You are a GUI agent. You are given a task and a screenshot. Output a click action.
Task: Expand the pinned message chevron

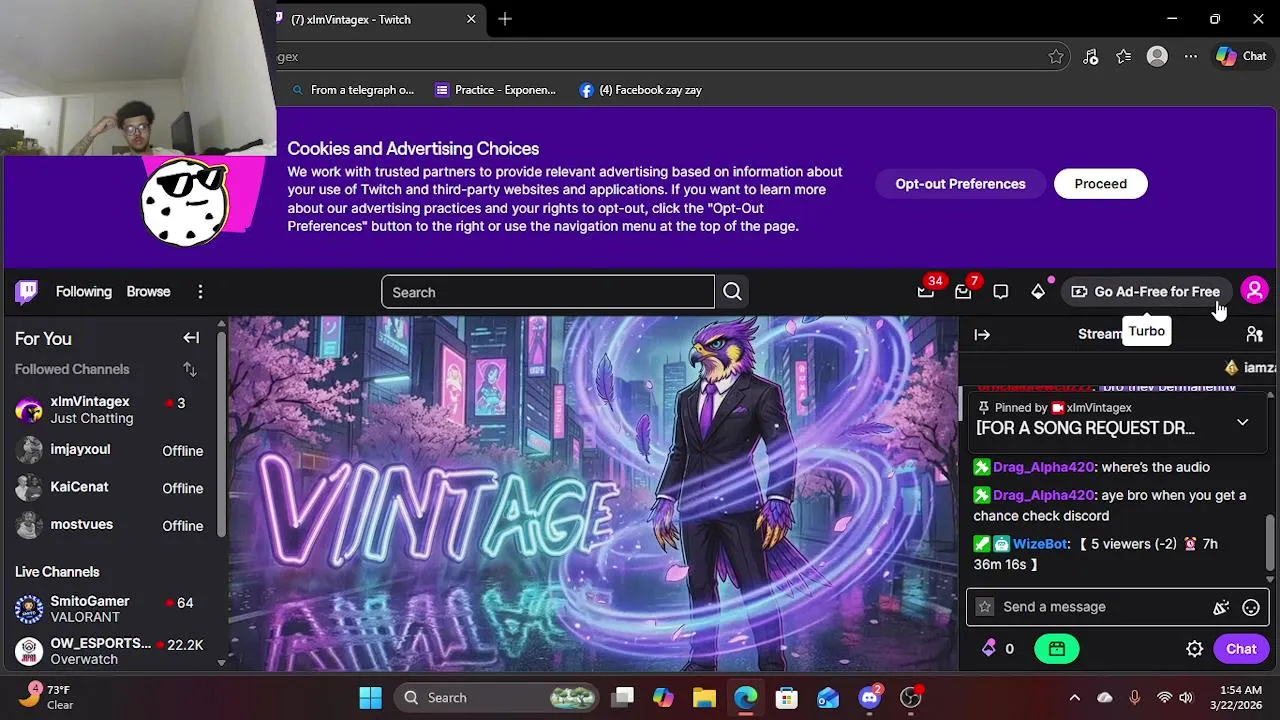(x=1242, y=422)
